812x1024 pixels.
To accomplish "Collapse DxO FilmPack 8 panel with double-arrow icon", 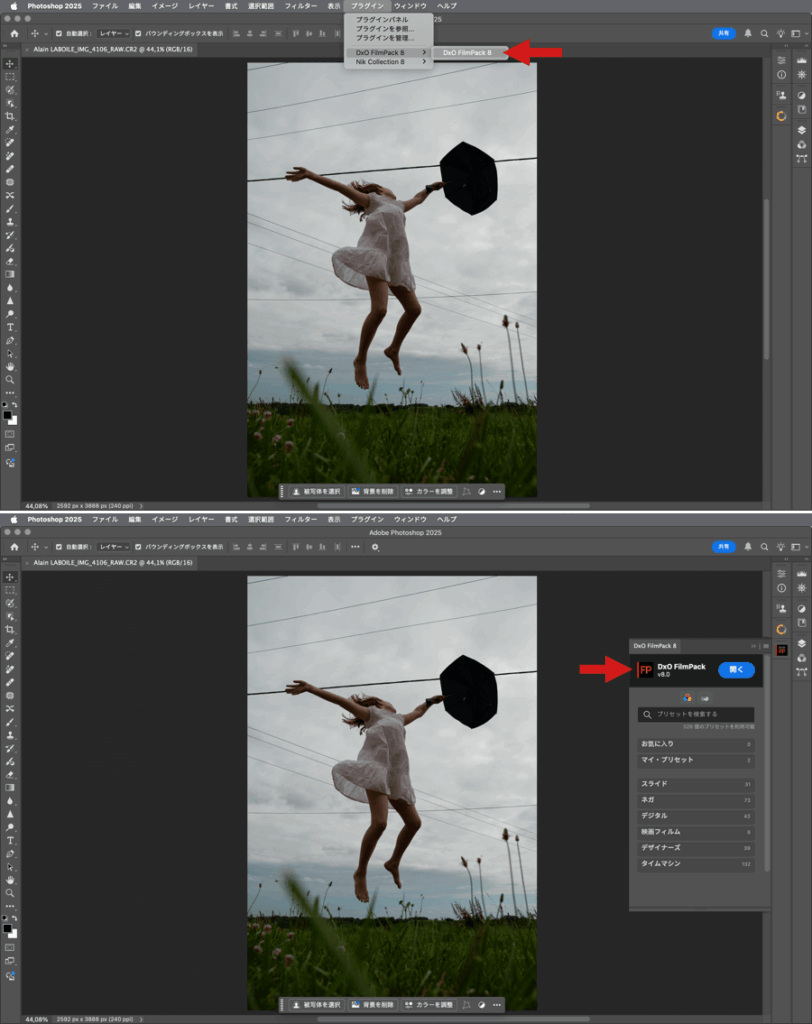I will click(x=755, y=646).
